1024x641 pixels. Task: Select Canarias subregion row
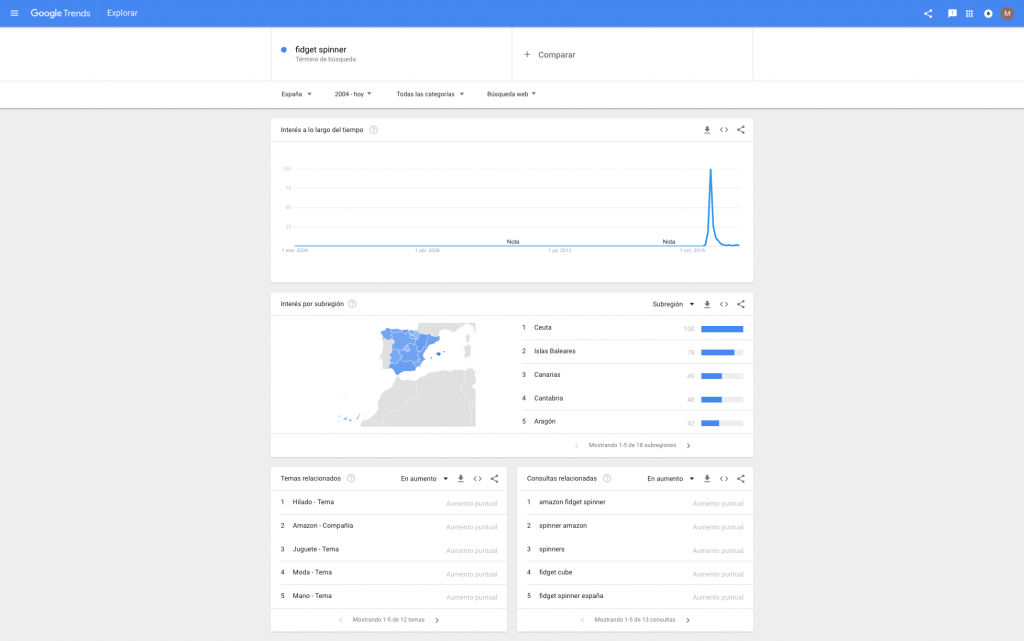tap(632, 375)
